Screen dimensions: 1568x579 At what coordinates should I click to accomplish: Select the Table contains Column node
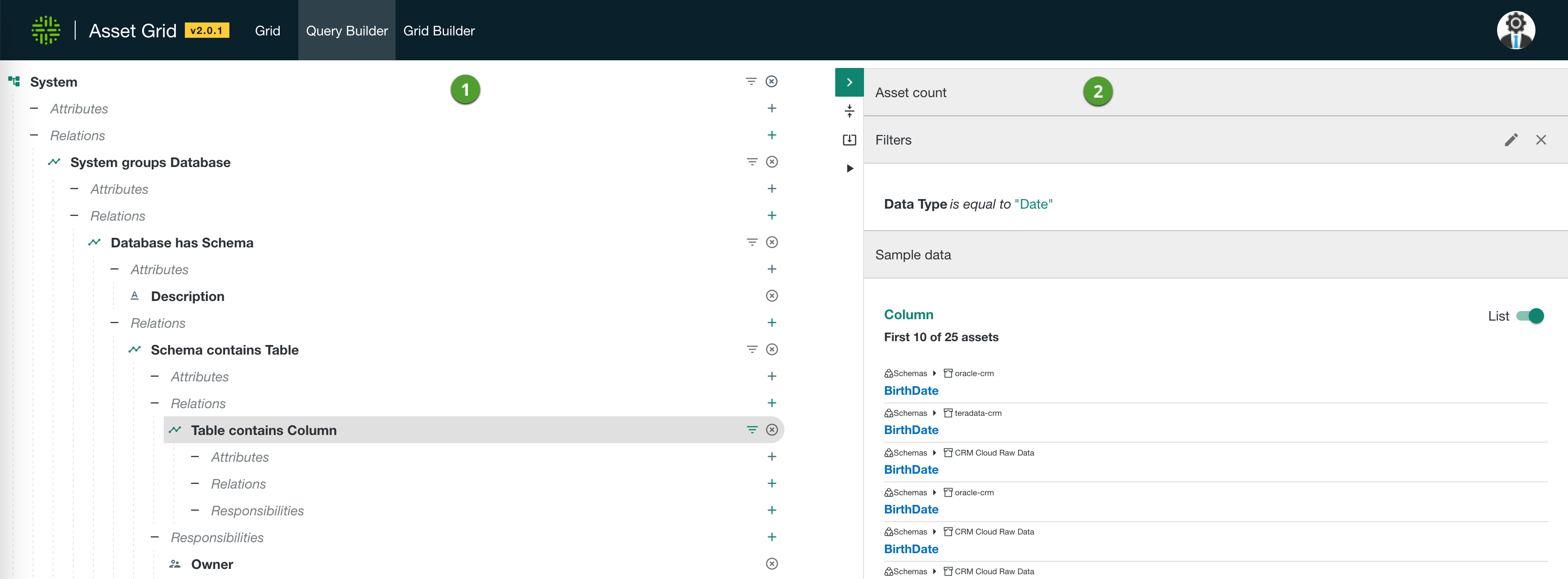coord(263,430)
